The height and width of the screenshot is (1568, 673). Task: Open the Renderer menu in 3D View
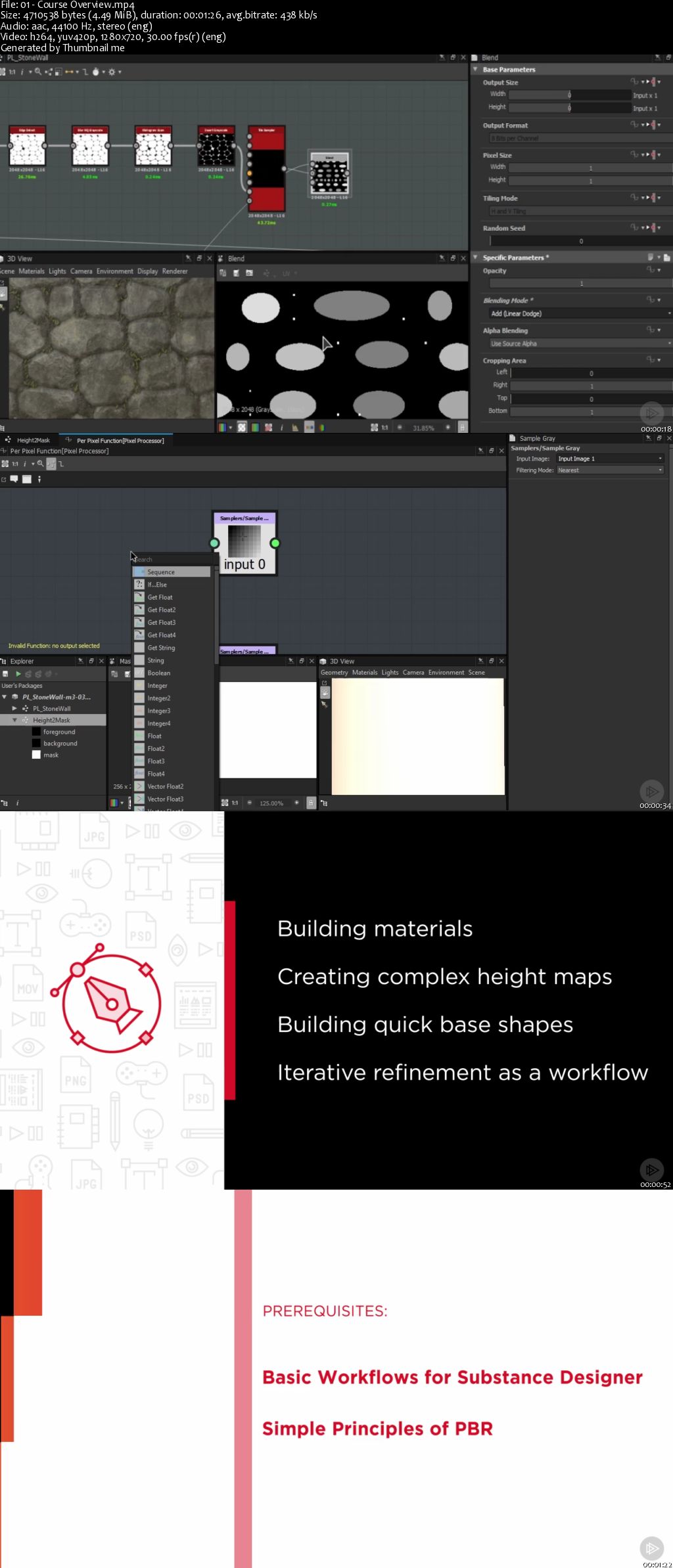pyautogui.click(x=175, y=271)
